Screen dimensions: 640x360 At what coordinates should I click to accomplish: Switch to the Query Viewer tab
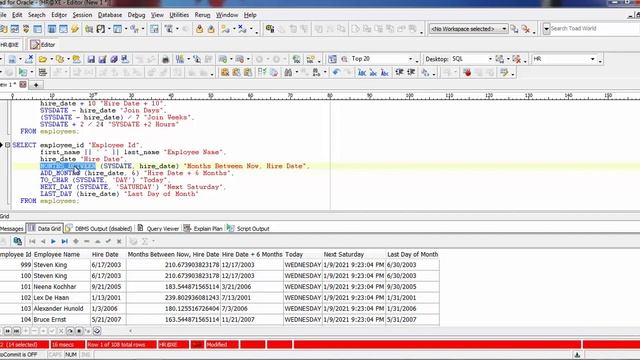coord(158,229)
